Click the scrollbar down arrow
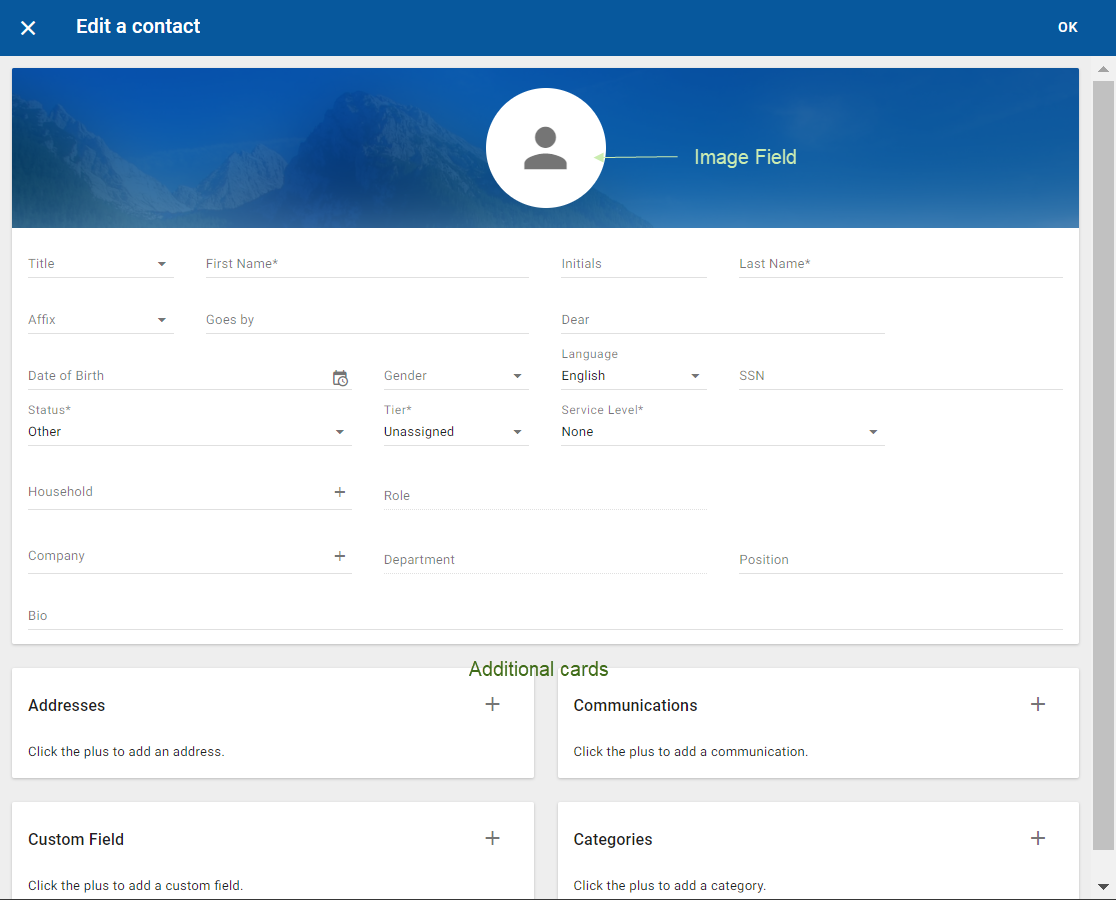Image resolution: width=1116 pixels, height=900 pixels. [x=1104, y=886]
